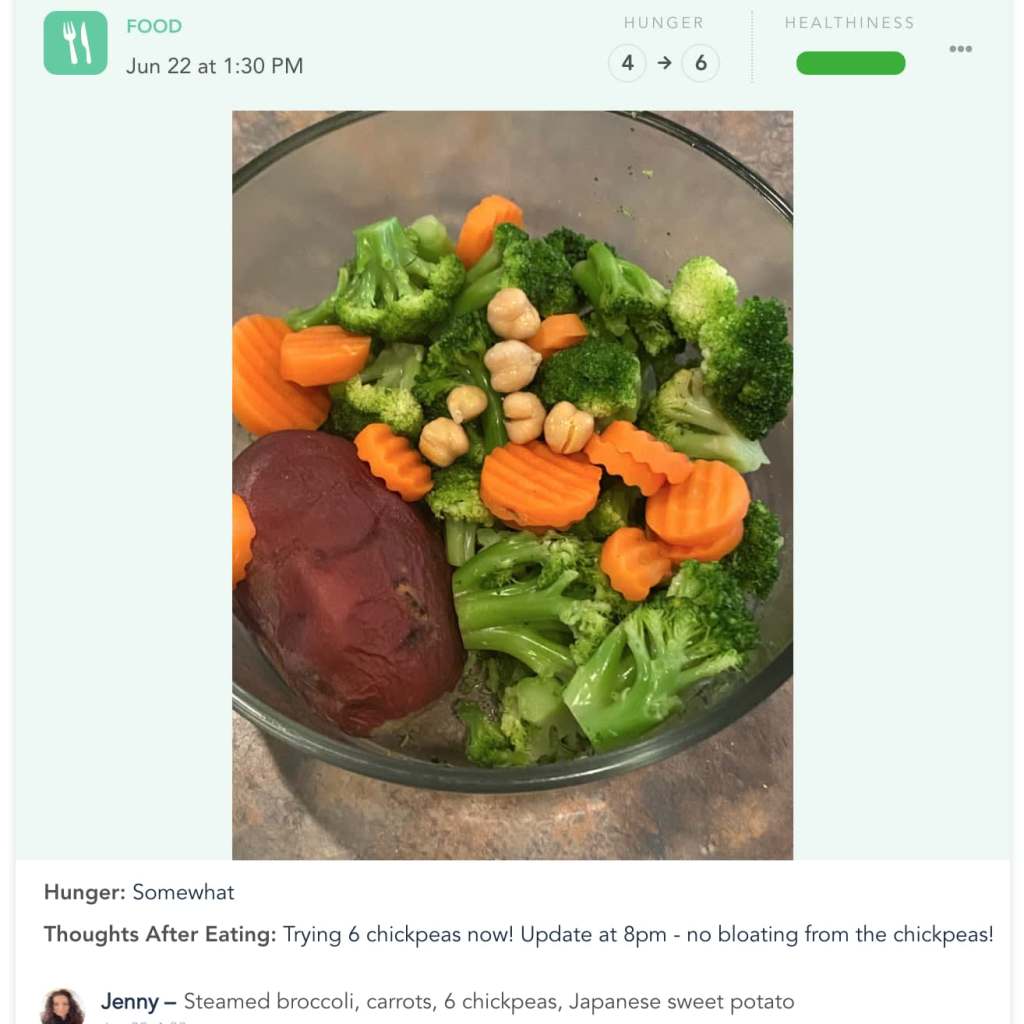The height and width of the screenshot is (1024, 1024).
Task: Open the three-dot more options menu
Action: tap(960, 49)
